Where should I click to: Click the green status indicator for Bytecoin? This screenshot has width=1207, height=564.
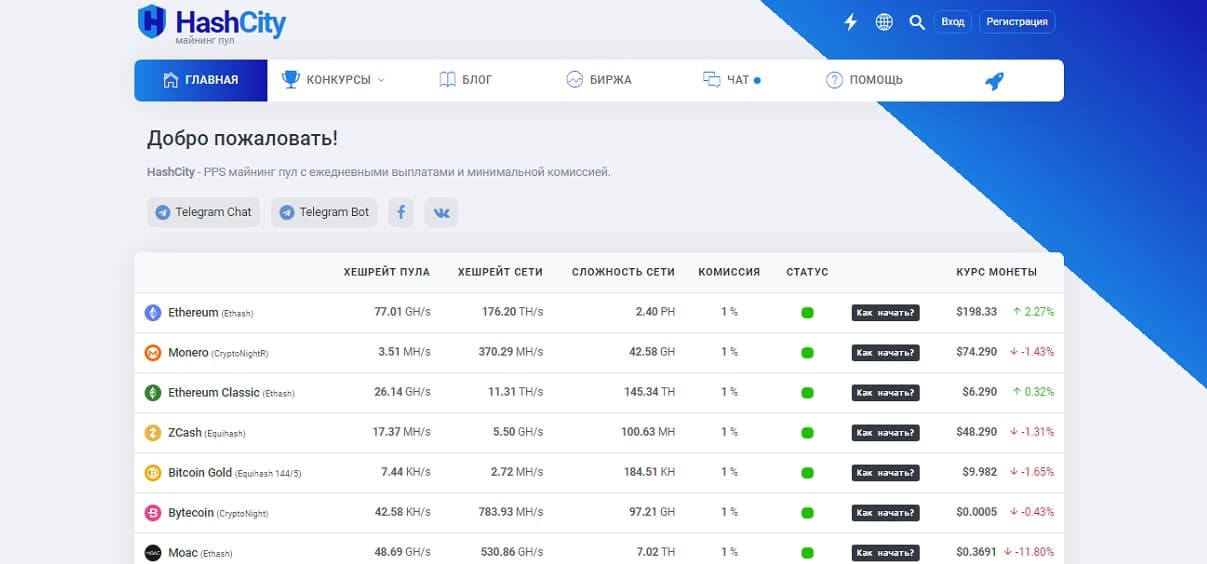tap(807, 513)
